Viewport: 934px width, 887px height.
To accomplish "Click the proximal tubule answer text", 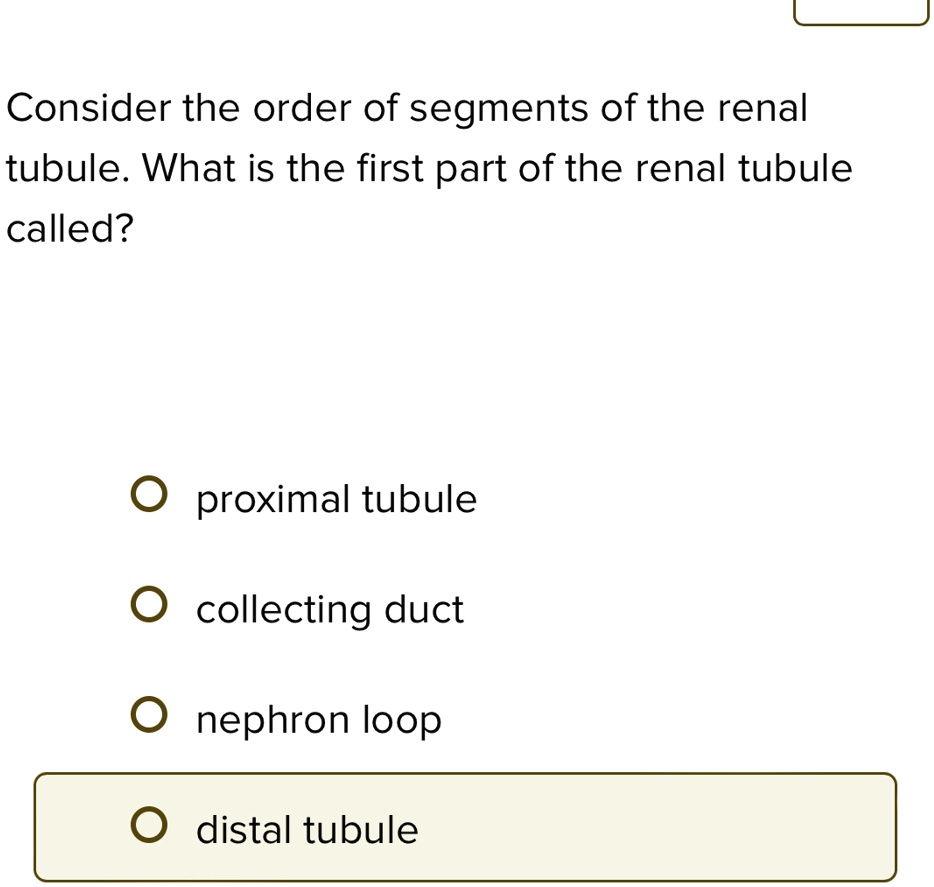I will point(335,499).
